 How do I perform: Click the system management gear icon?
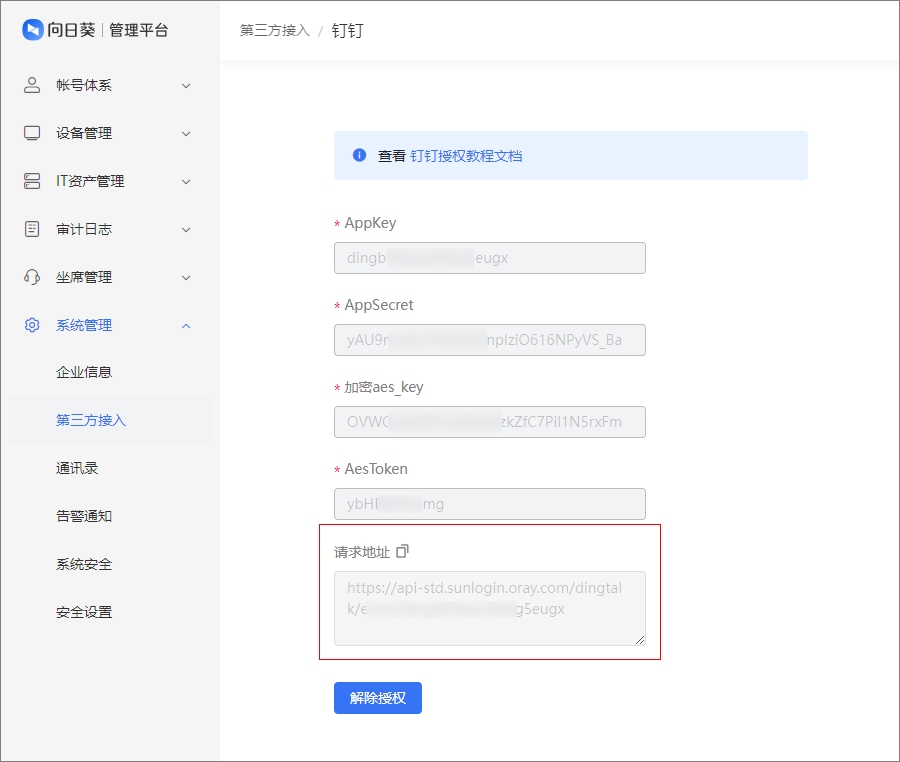[x=33, y=325]
